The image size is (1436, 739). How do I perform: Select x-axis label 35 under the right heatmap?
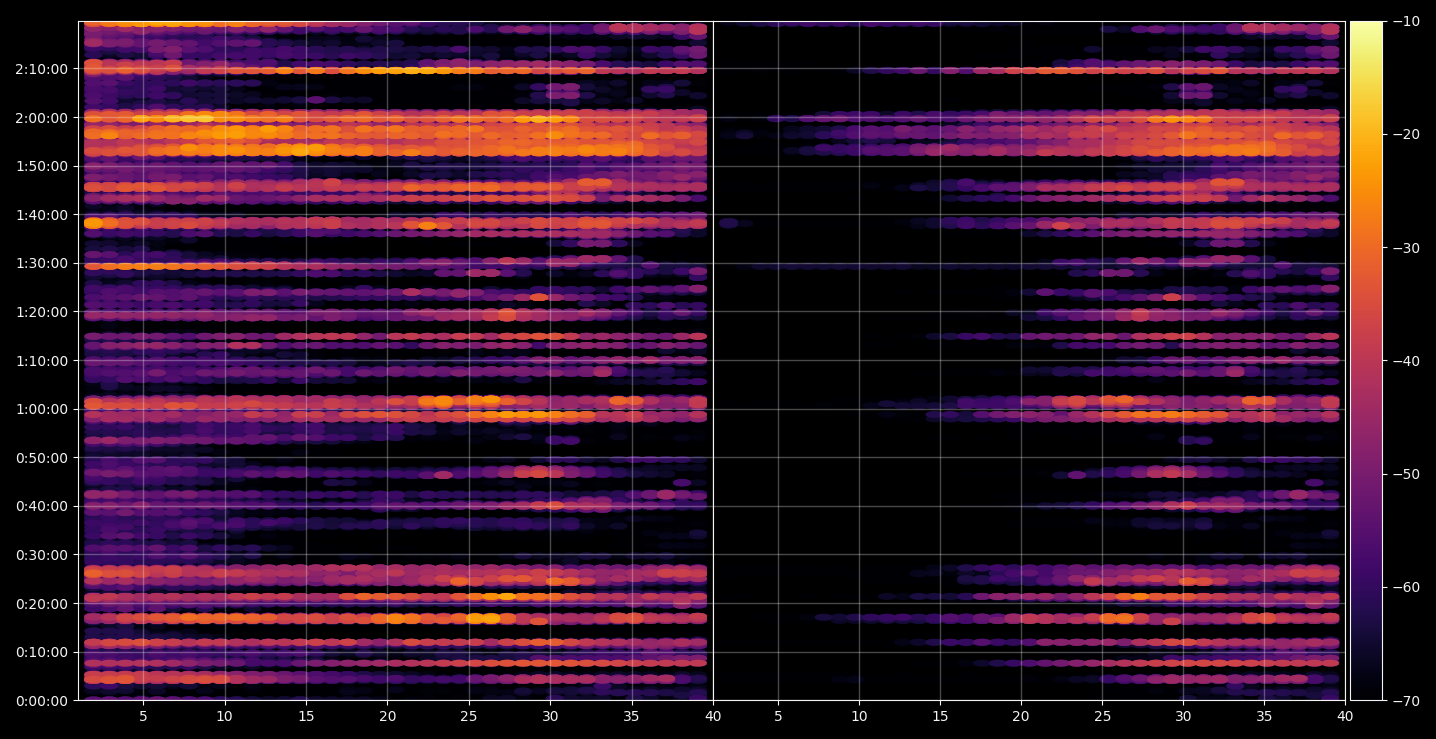click(x=1265, y=717)
